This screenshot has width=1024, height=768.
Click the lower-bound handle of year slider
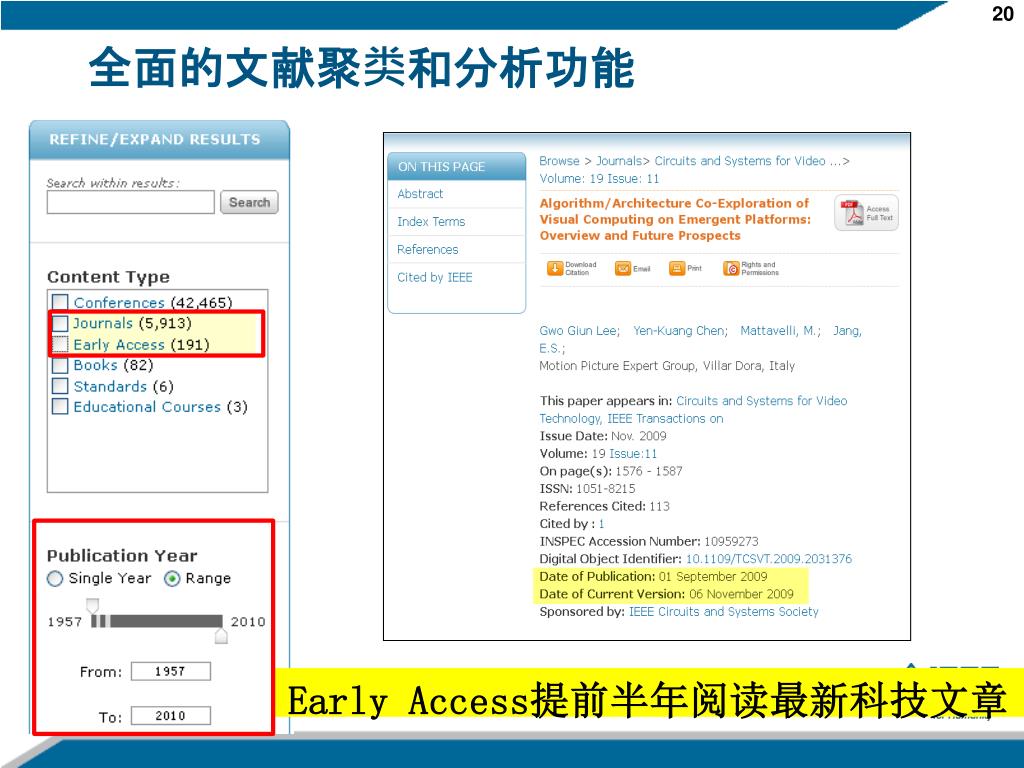(x=93, y=606)
